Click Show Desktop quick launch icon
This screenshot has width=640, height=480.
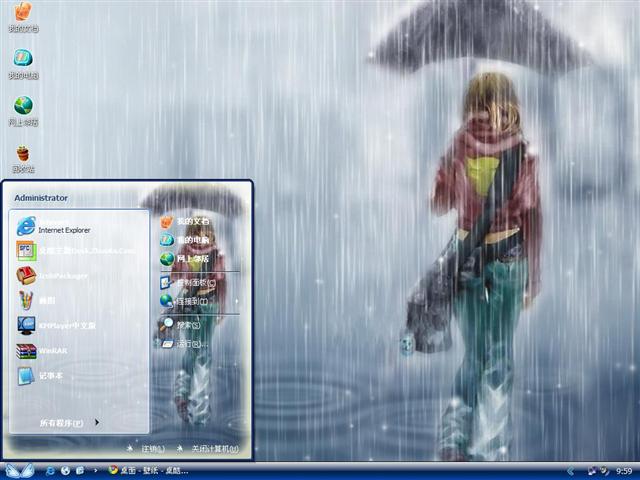[x=80, y=471]
